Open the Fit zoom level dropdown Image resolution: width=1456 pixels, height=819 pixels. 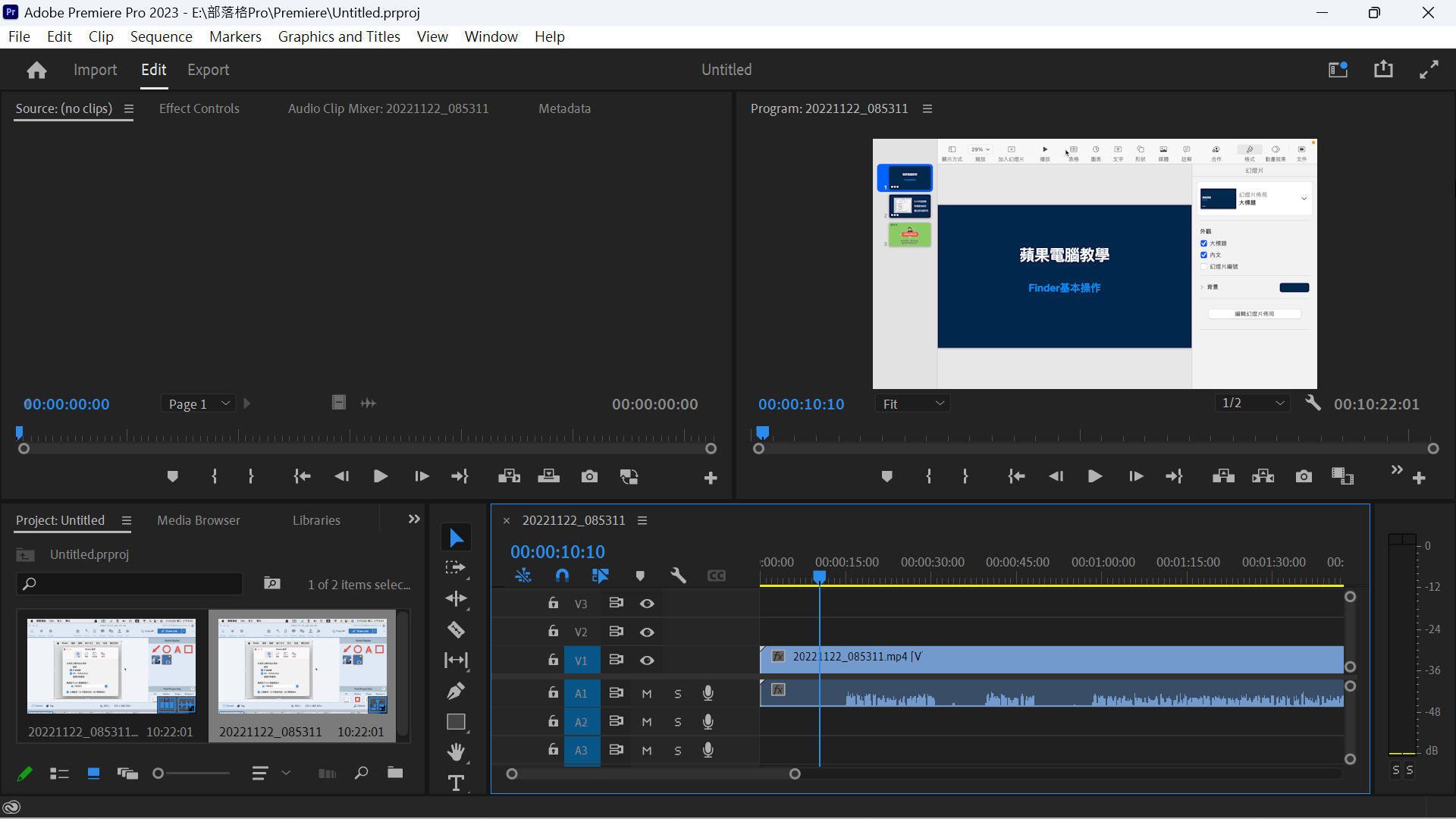(912, 404)
